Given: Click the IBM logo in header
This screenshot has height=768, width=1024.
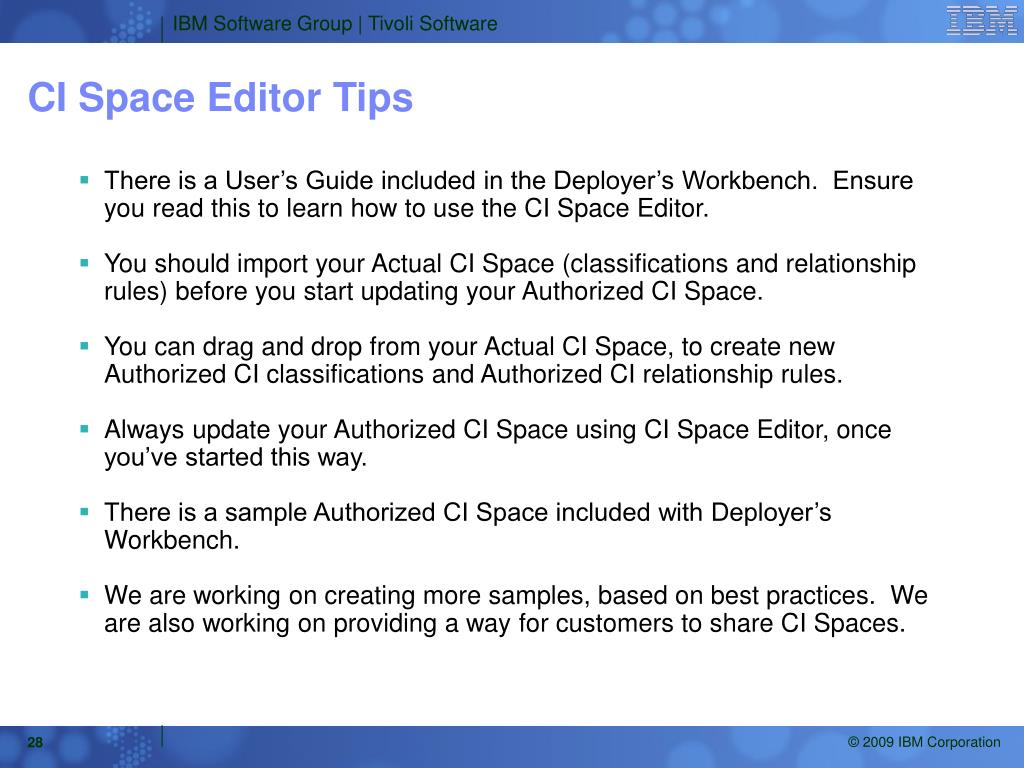Looking at the screenshot, I should coord(981,20).
